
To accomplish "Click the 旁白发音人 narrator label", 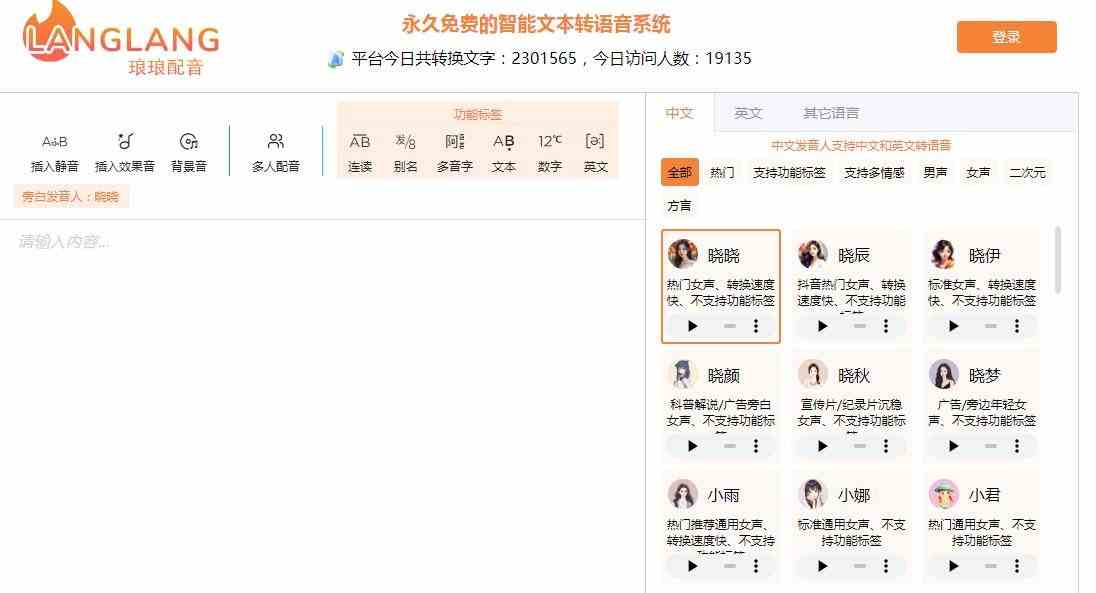I will click(71, 197).
